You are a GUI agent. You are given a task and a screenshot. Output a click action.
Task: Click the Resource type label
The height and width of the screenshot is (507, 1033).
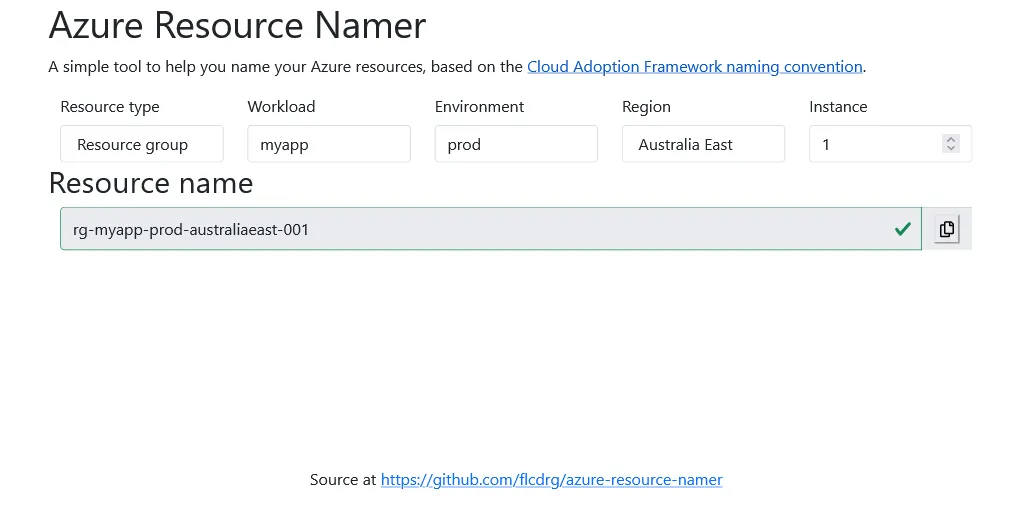110,107
